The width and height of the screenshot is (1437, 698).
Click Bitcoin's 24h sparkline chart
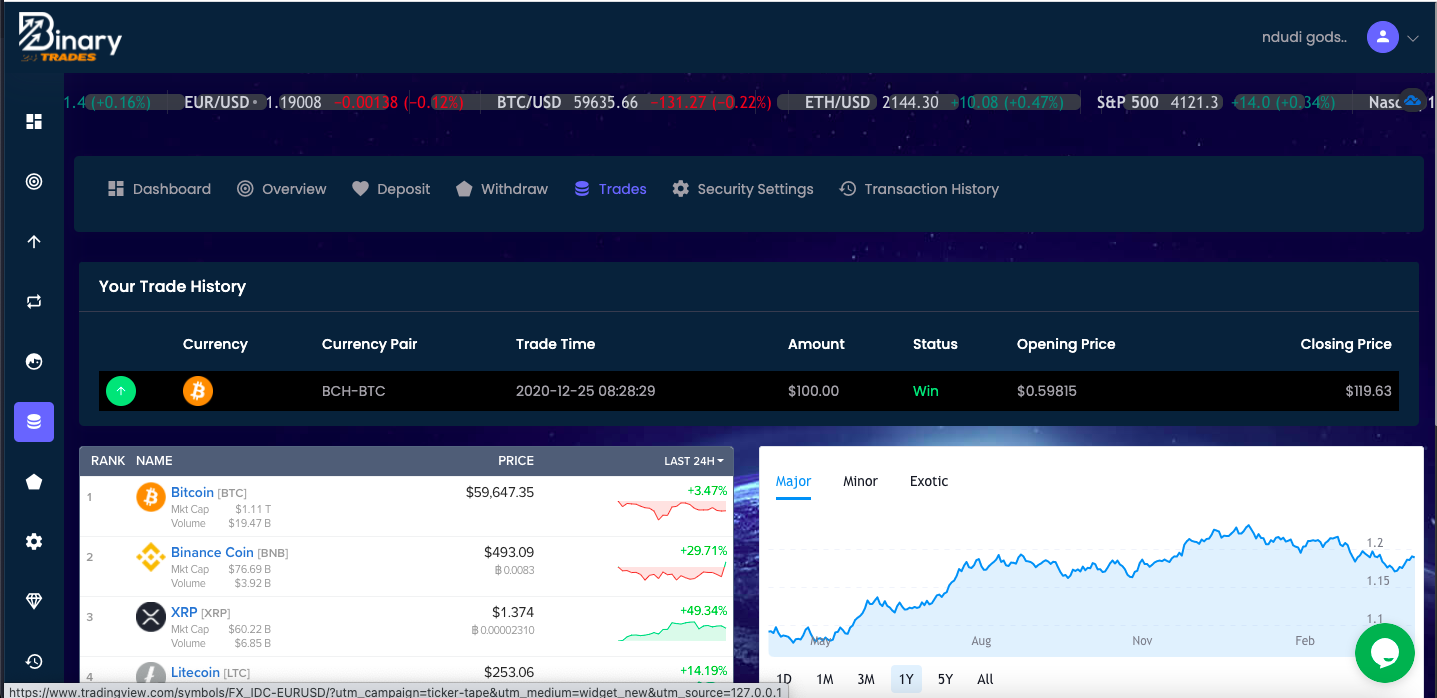click(672, 509)
